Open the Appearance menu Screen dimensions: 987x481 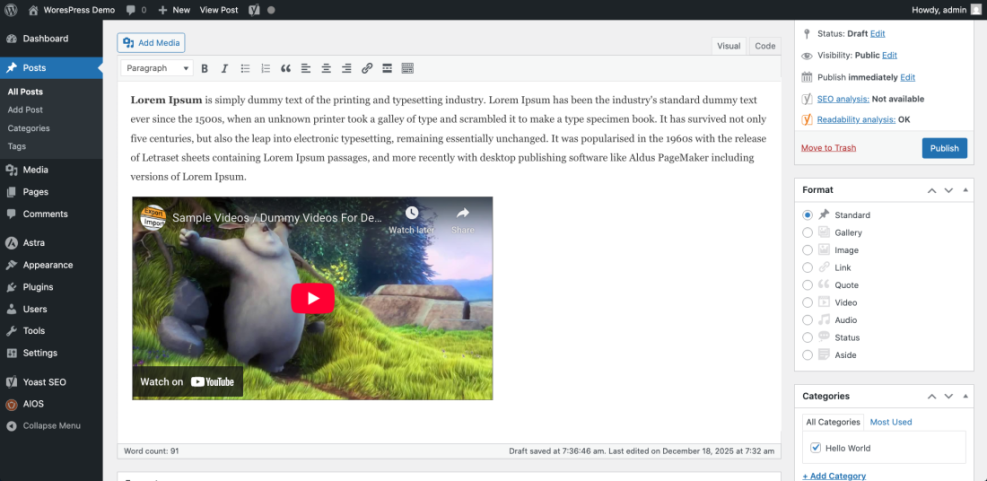[51, 265]
